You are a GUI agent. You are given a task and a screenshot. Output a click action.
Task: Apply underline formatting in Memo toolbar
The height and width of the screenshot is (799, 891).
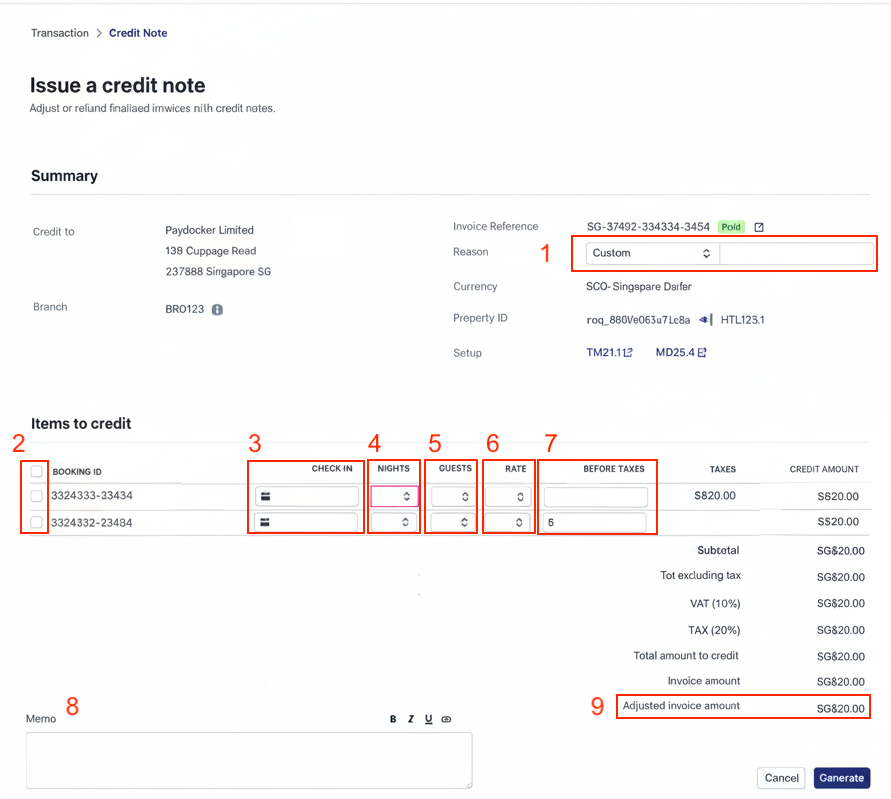click(x=429, y=719)
